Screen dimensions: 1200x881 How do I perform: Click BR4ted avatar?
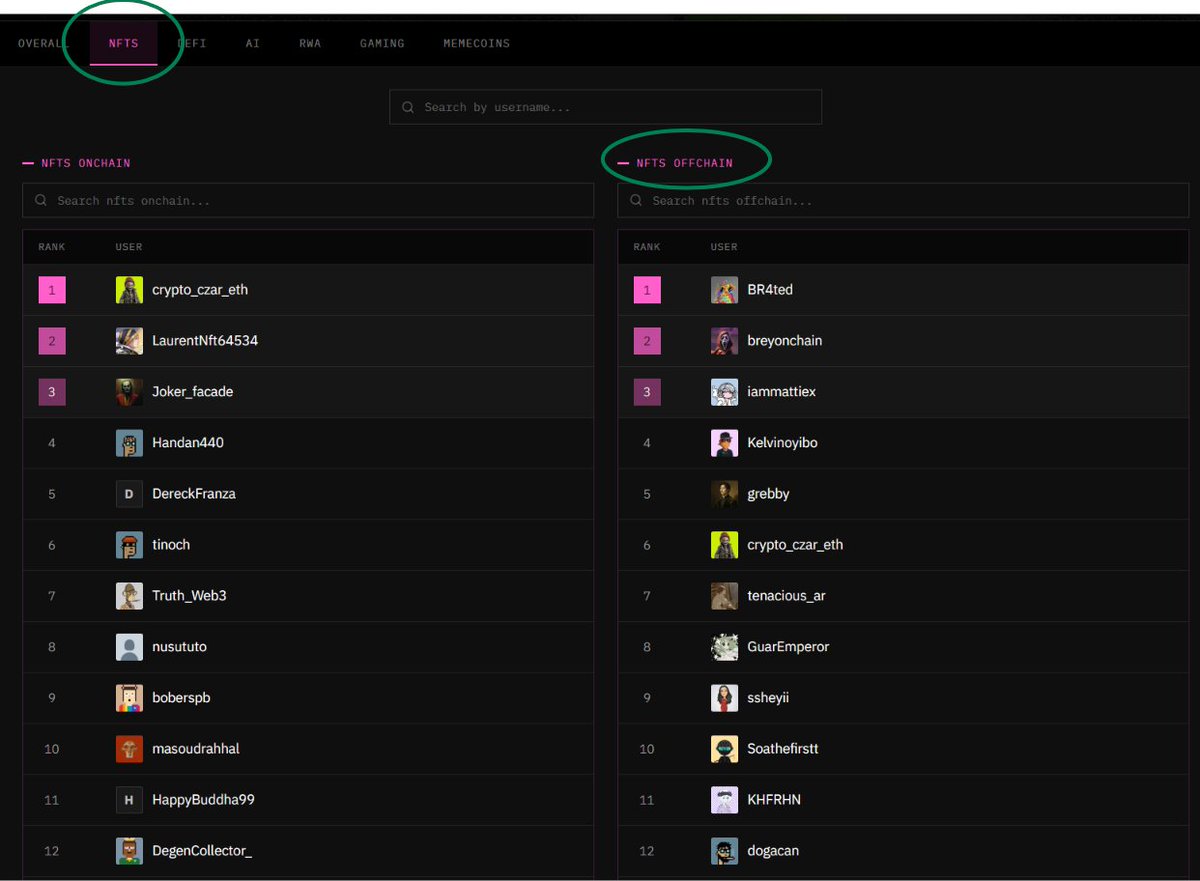pyautogui.click(x=724, y=290)
